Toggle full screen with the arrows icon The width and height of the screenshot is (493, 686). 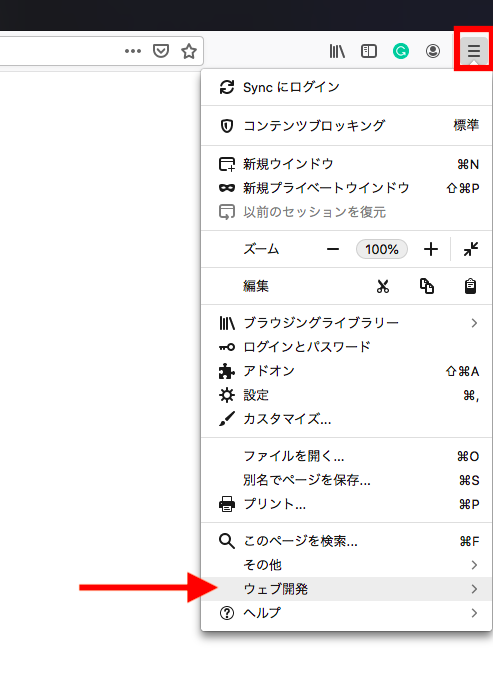tap(471, 249)
